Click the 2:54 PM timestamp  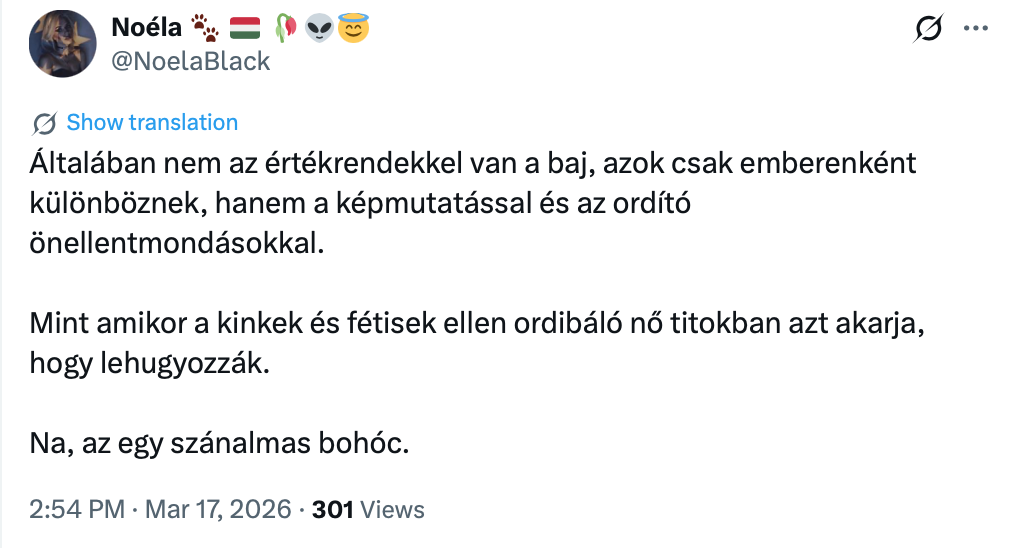point(76,509)
